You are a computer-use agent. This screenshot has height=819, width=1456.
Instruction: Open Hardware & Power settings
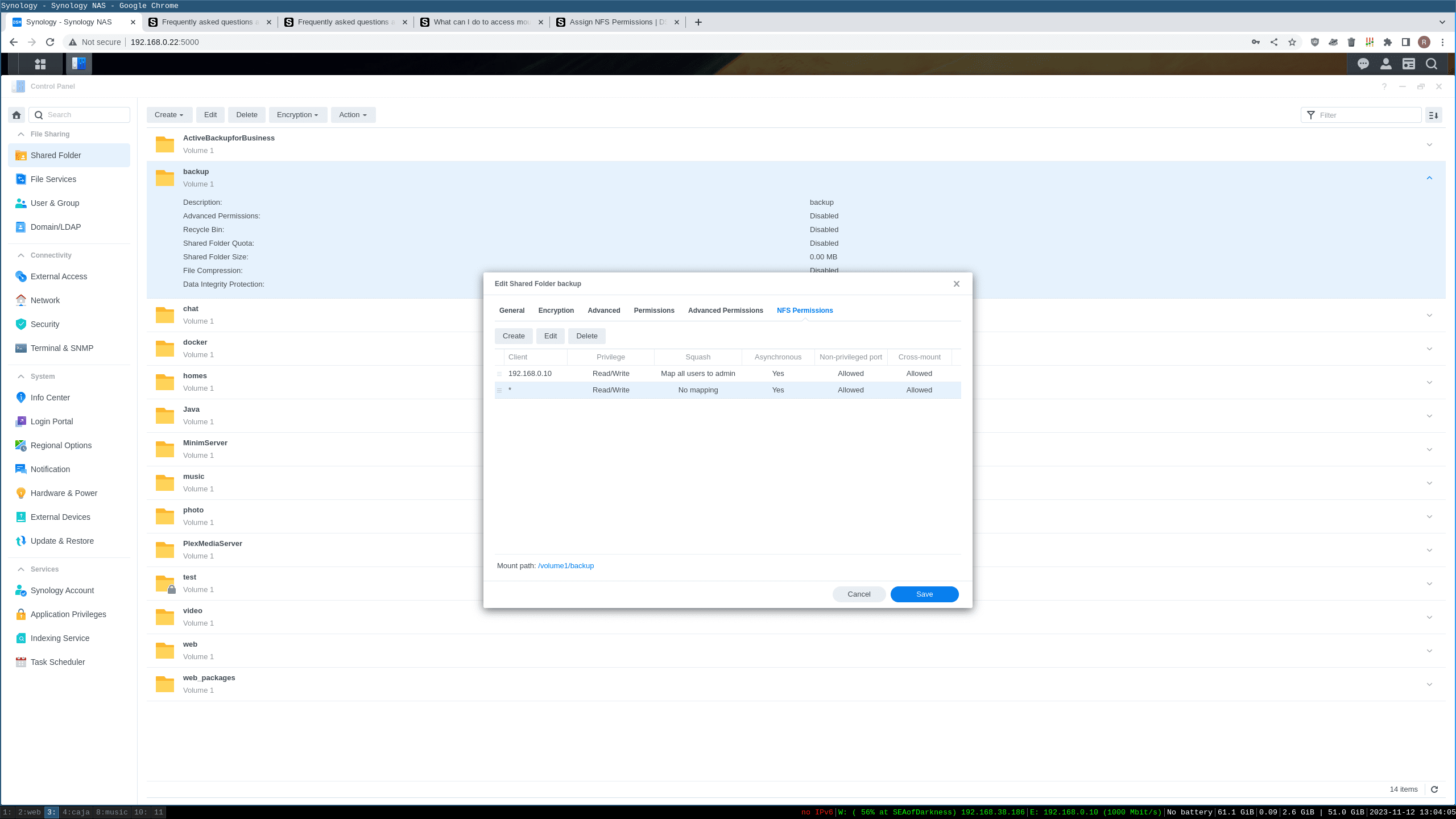69,493
